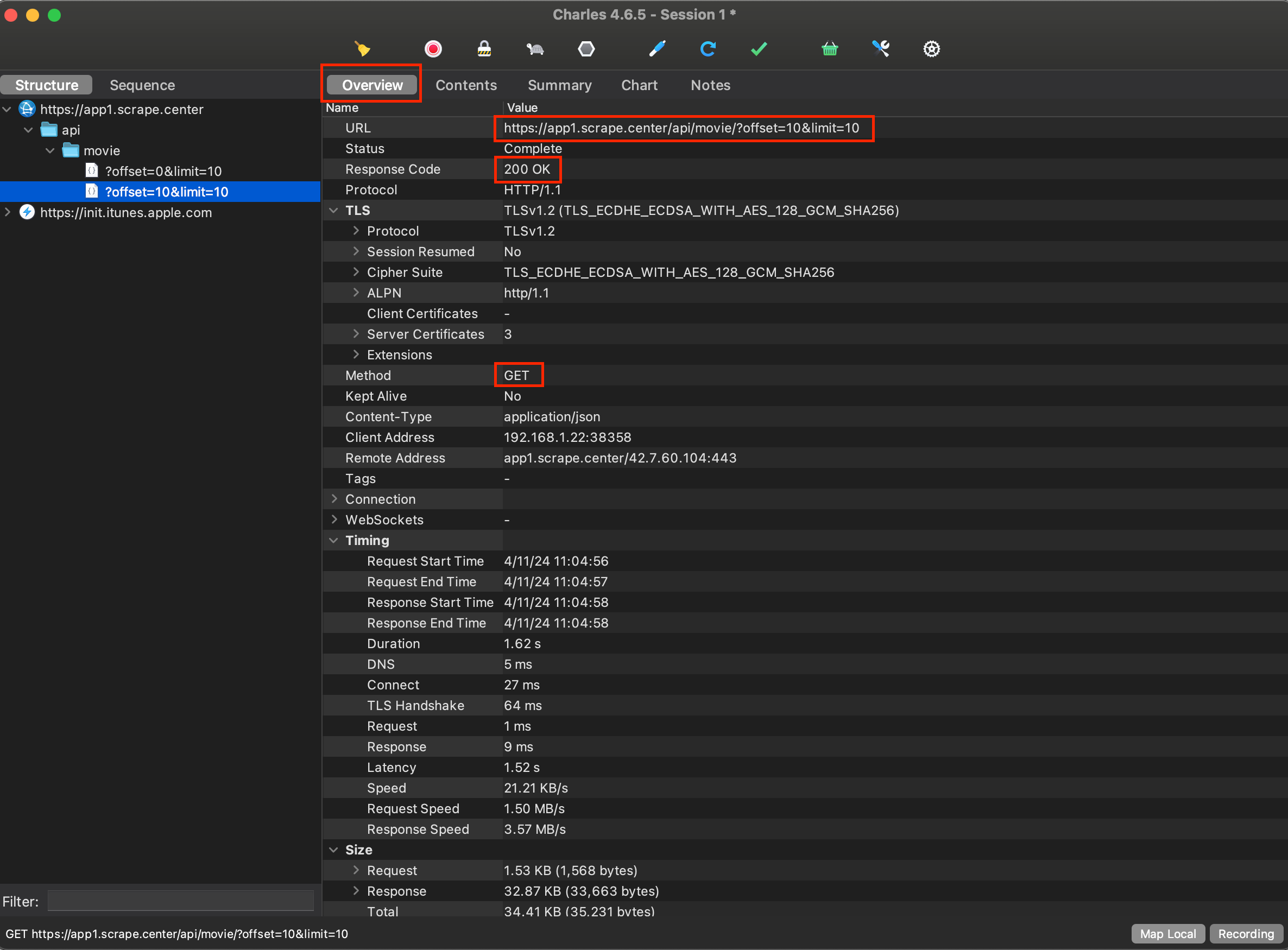Open the tools wrench icon
This screenshot has width=1288, height=950.
[881, 49]
